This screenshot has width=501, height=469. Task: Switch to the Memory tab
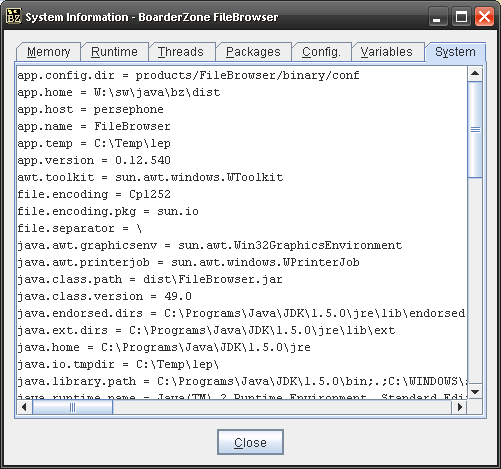click(49, 52)
